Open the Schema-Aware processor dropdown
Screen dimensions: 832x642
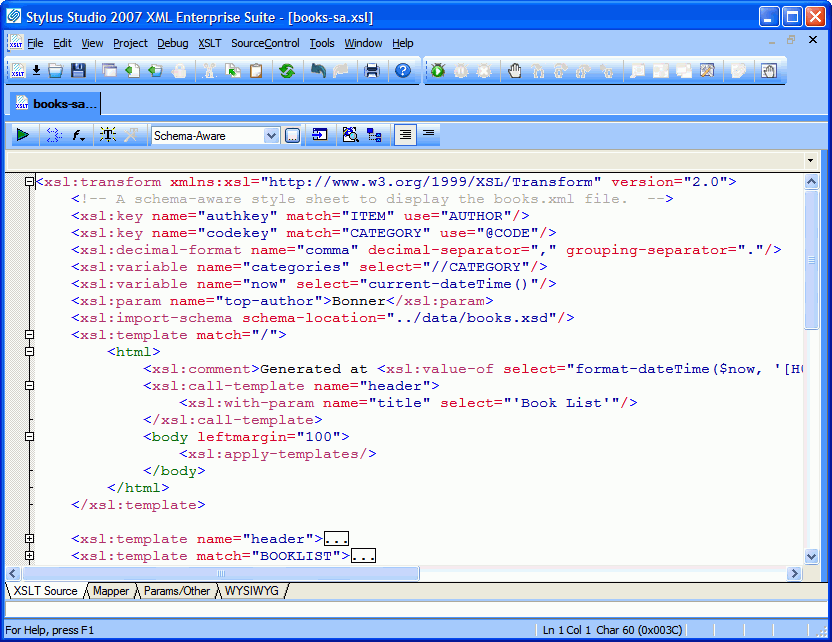tap(270, 135)
